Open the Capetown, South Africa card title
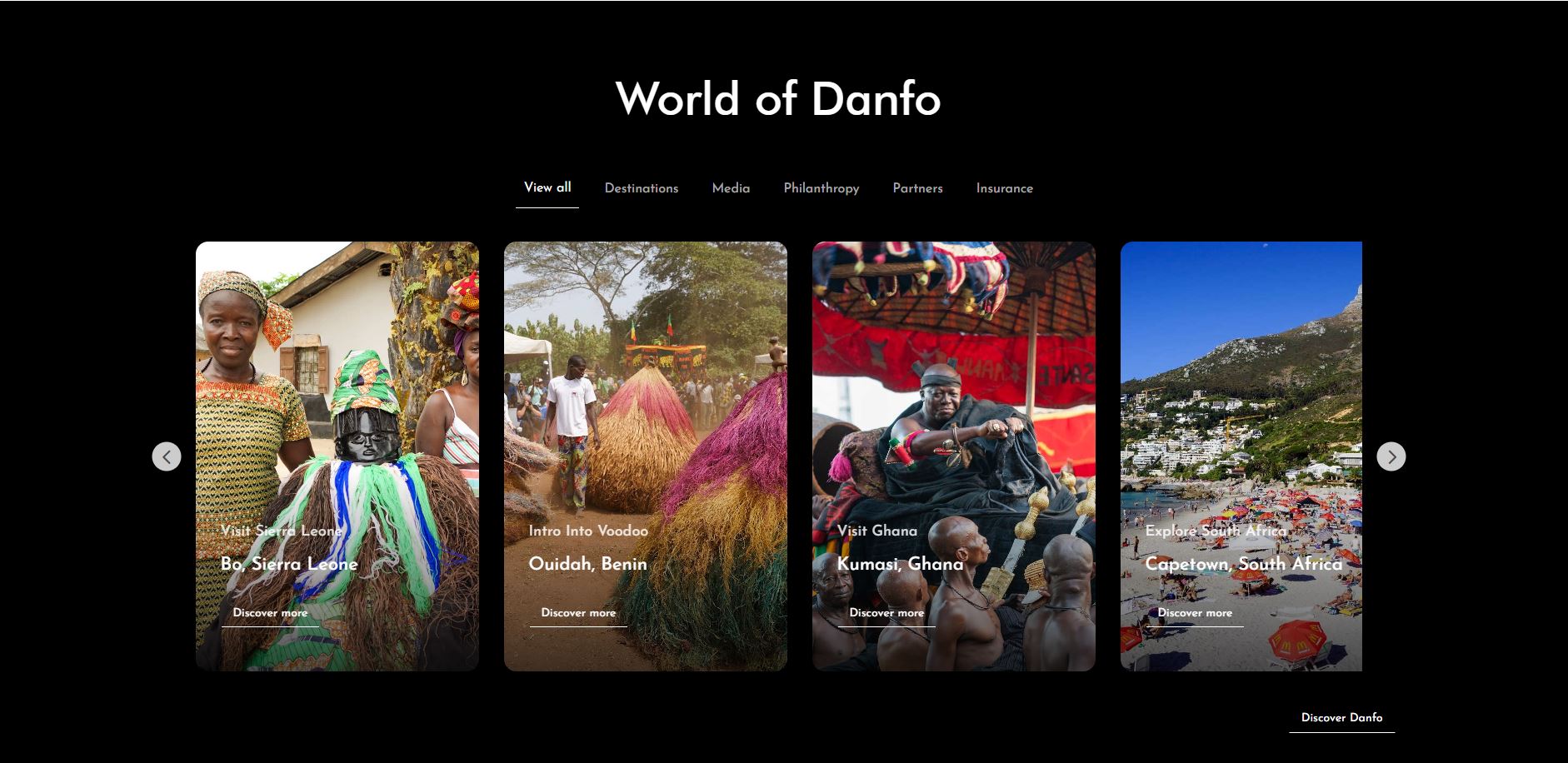 tap(1243, 564)
